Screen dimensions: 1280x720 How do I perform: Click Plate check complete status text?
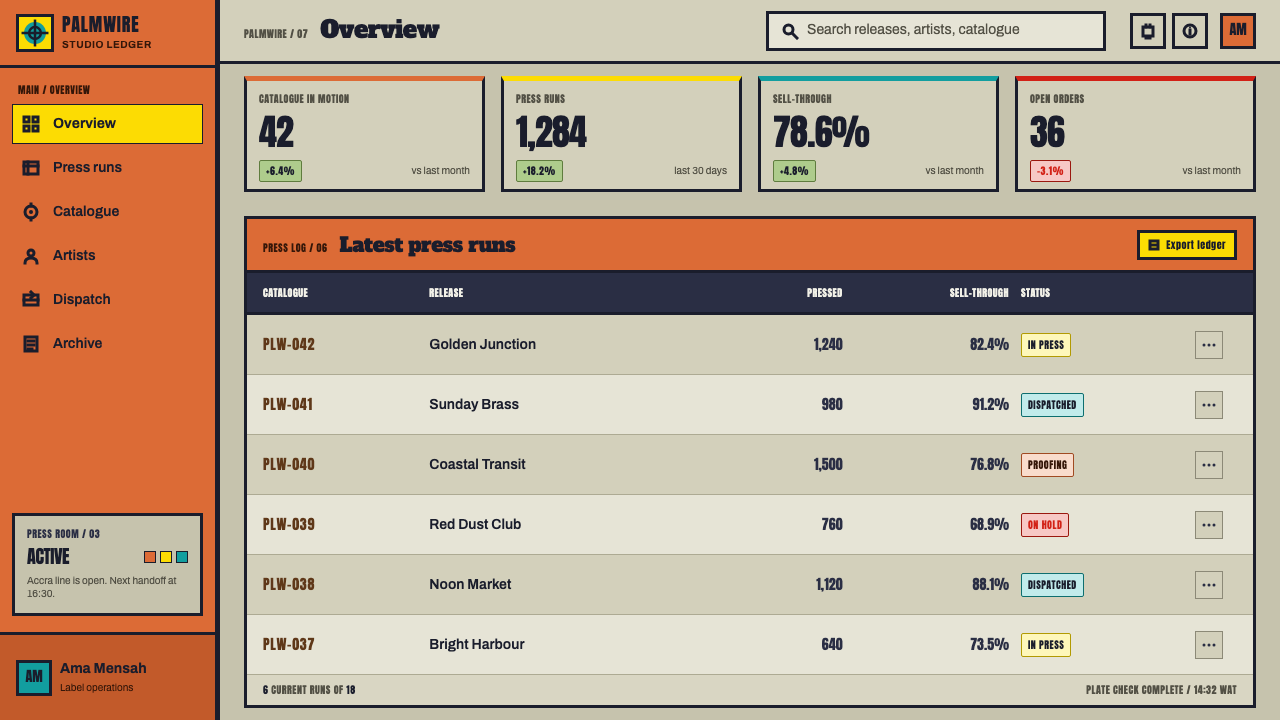click(1161, 690)
